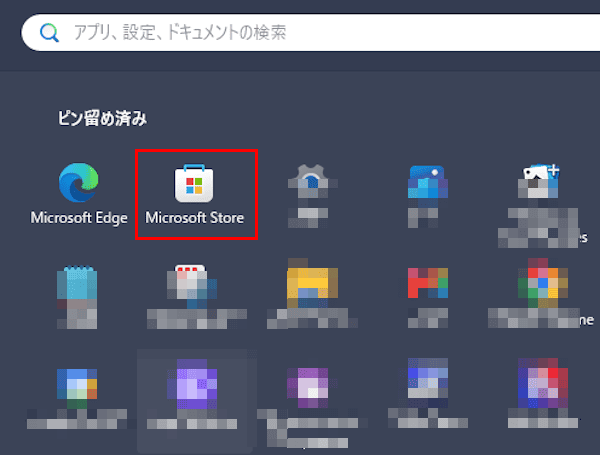
Task: Click the ピン留め済み section heading
Action: (102, 118)
